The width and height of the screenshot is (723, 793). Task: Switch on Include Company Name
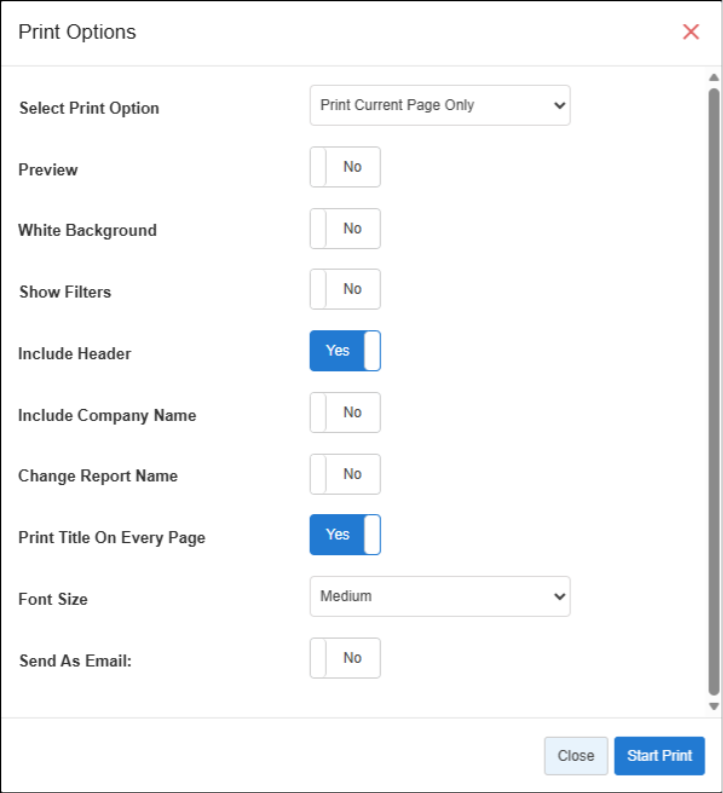click(345, 412)
